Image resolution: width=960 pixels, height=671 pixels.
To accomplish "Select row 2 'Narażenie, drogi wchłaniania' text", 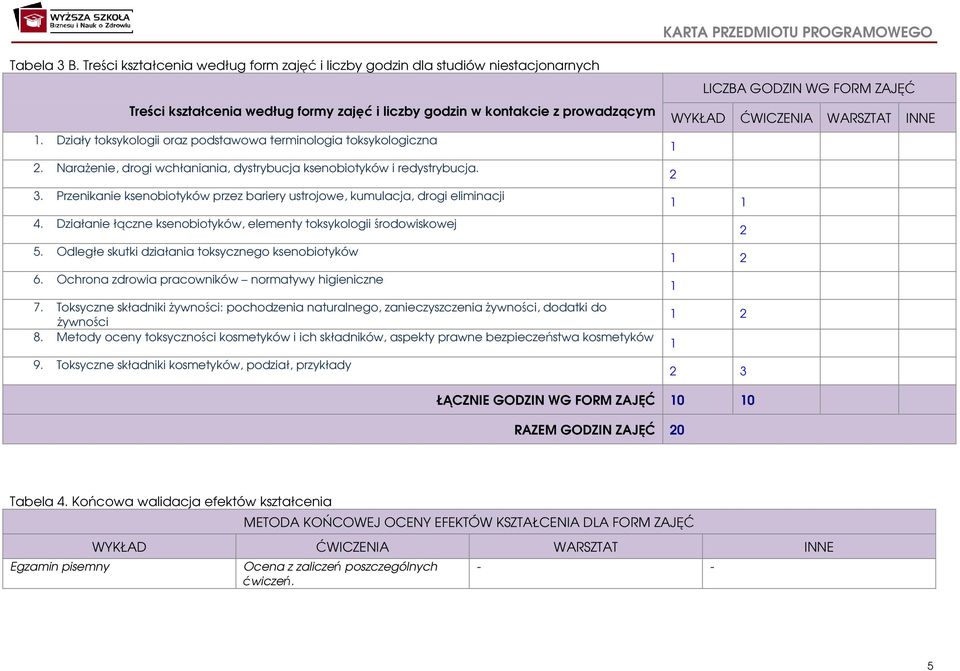I will point(268,168).
